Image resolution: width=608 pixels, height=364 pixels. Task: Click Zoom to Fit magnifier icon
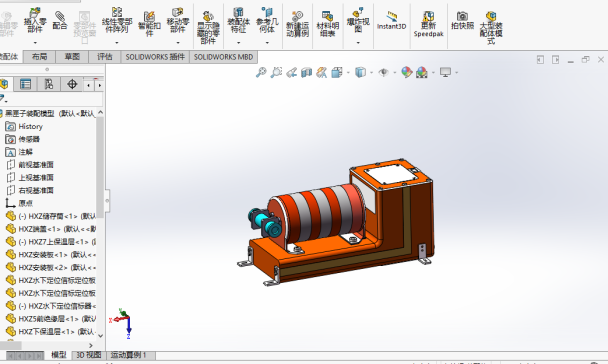(261, 72)
